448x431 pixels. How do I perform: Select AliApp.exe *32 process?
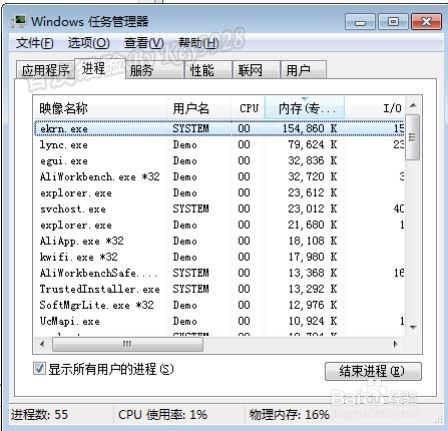[219, 241]
